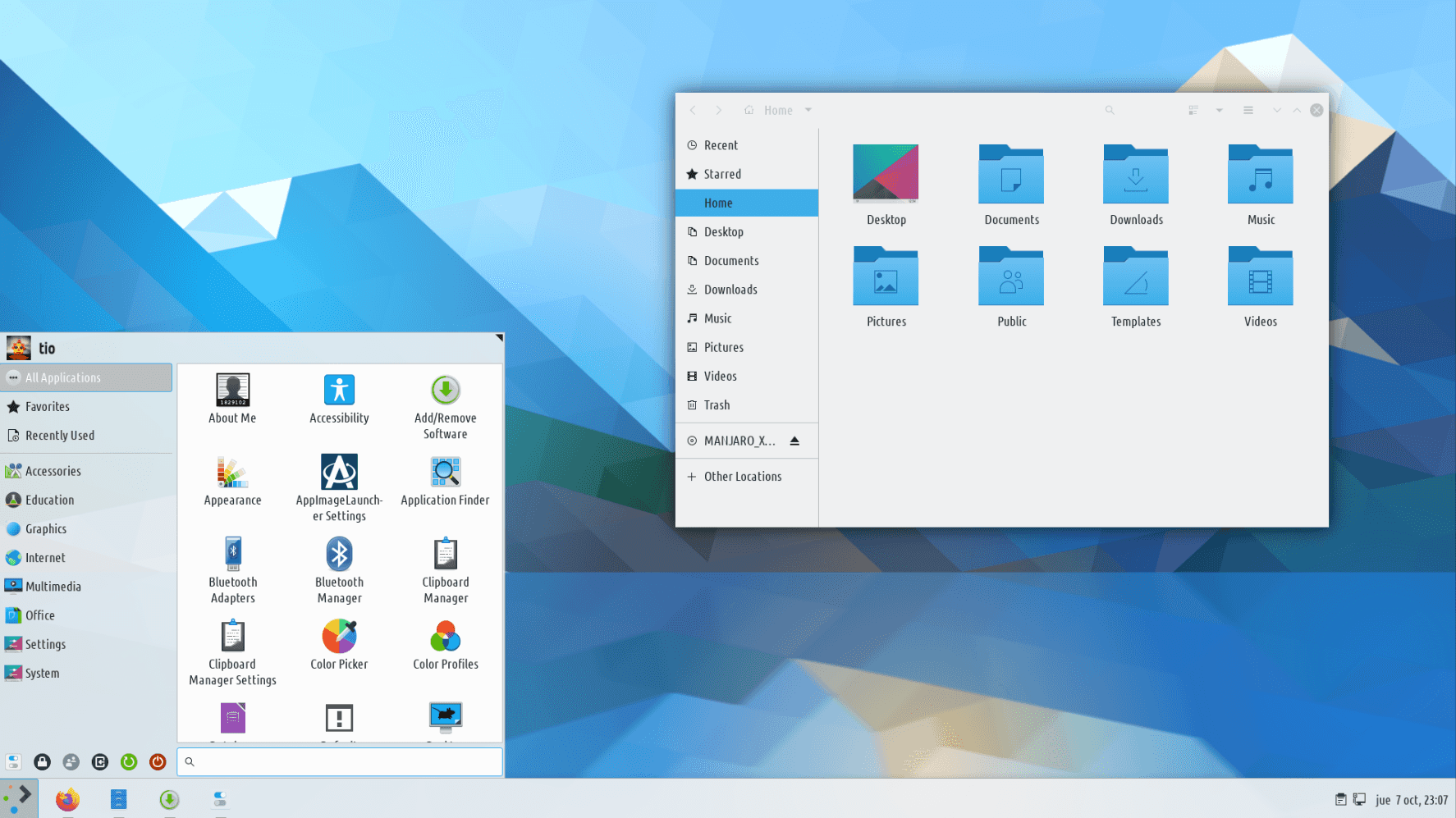Toggle the file manager list/grid view
Image resolution: width=1456 pixels, height=818 pixels.
click(1193, 110)
